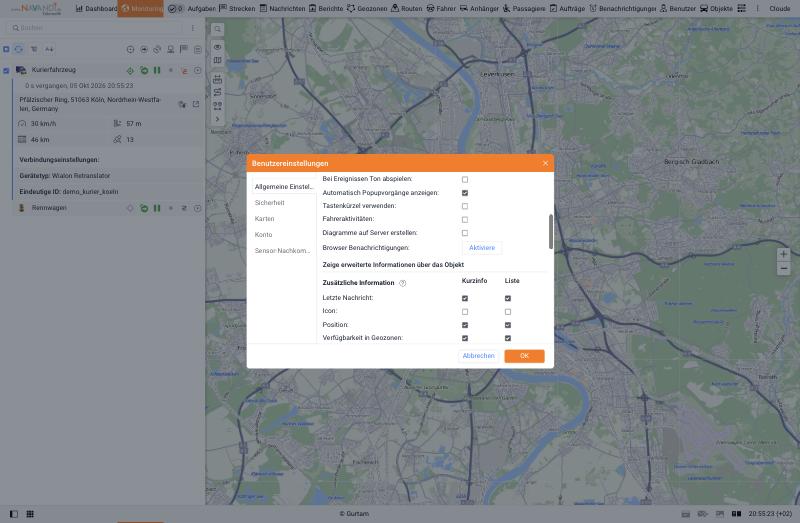Screen dimensions: 800x523
Task: Open the Anhänger menu item
Action: pos(479,8)
